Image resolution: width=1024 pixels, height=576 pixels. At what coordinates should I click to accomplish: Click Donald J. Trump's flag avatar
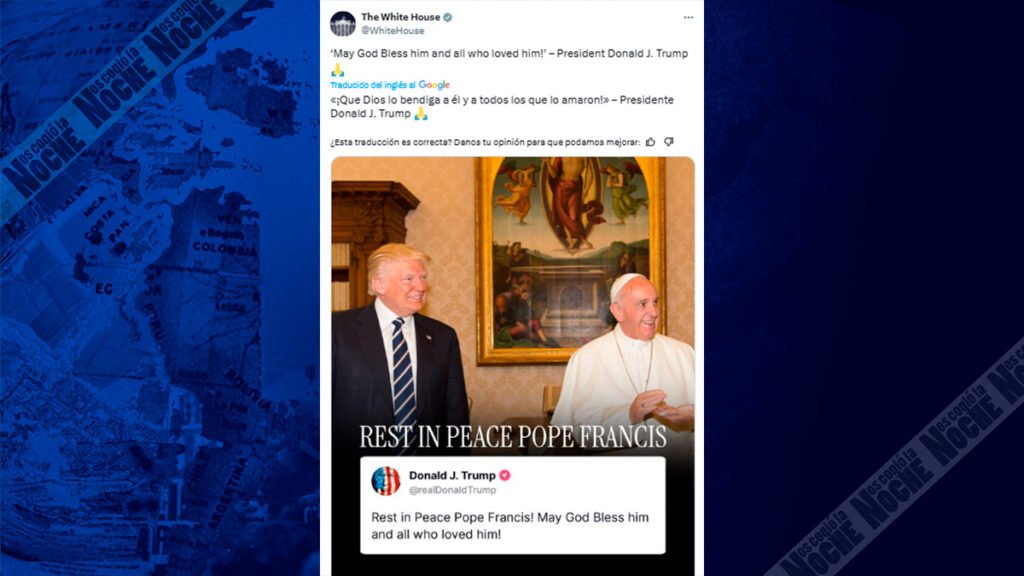(385, 481)
